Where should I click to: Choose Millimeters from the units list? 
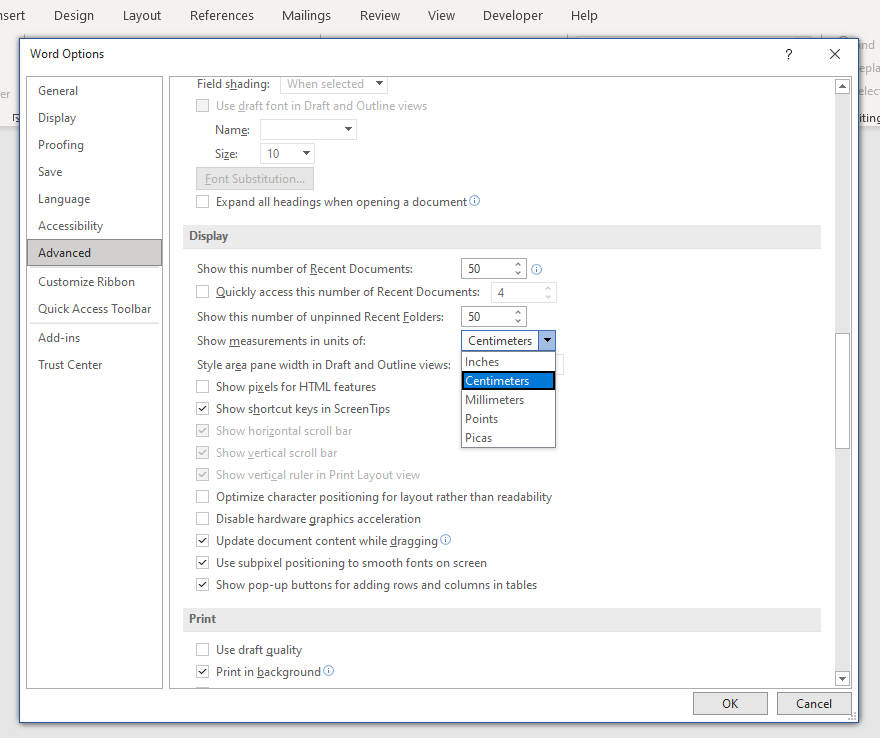(x=508, y=400)
